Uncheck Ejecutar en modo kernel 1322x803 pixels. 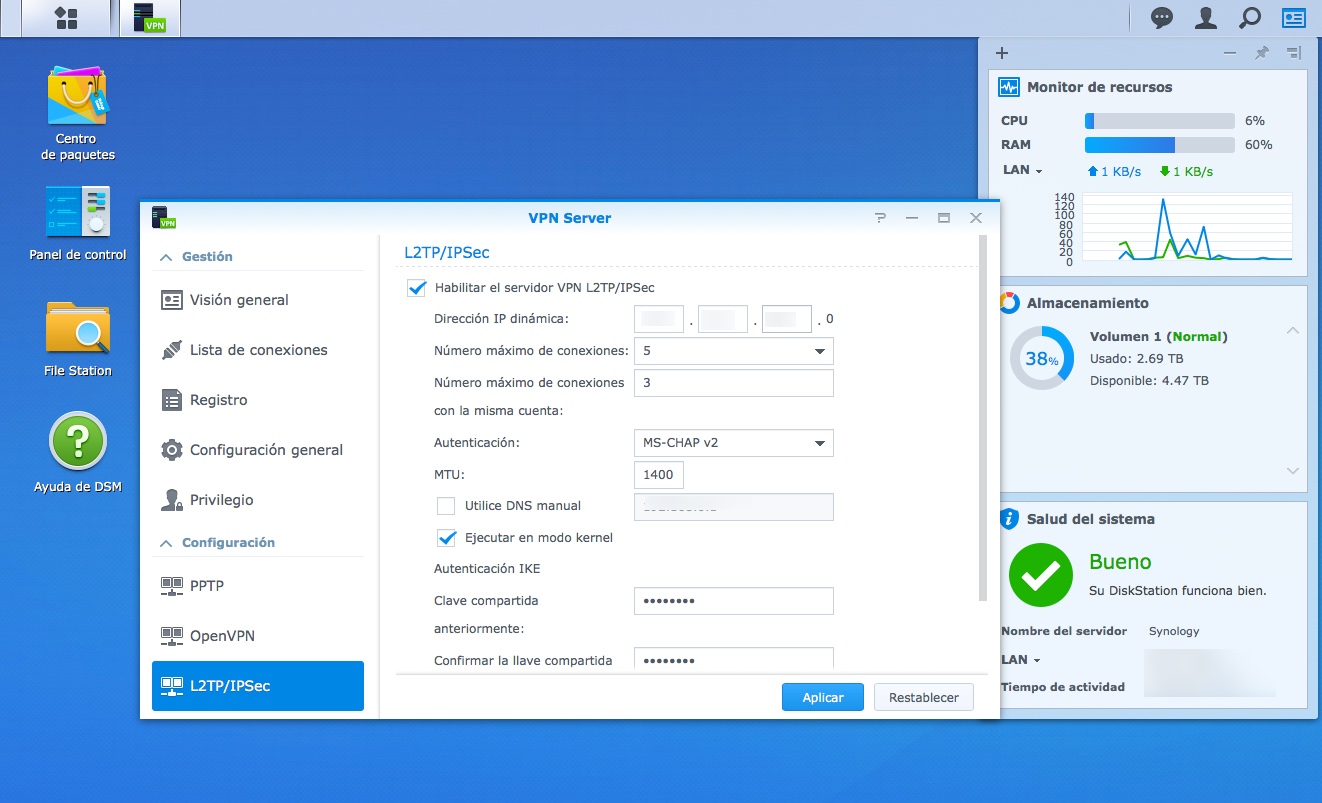click(447, 538)
